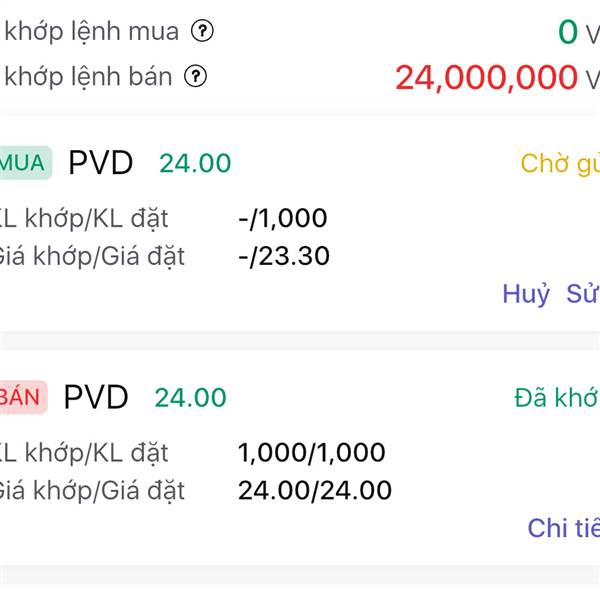Image resolution: width=600 pixels, height=600 pixels.
Task: Tap the -/23.30 price in buy order
Action: tap(284, 256)
